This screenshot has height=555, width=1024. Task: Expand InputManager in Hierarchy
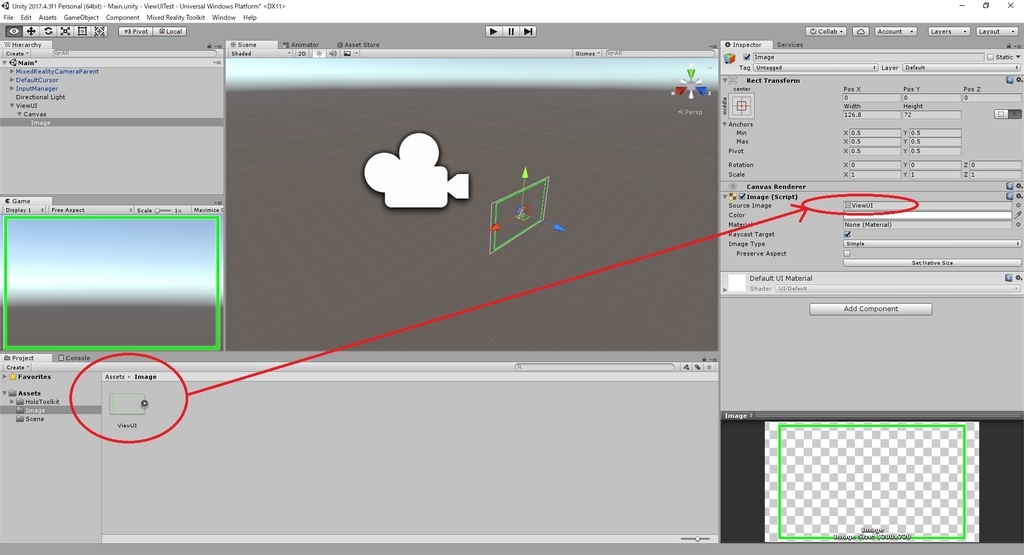tap(12, 88)
